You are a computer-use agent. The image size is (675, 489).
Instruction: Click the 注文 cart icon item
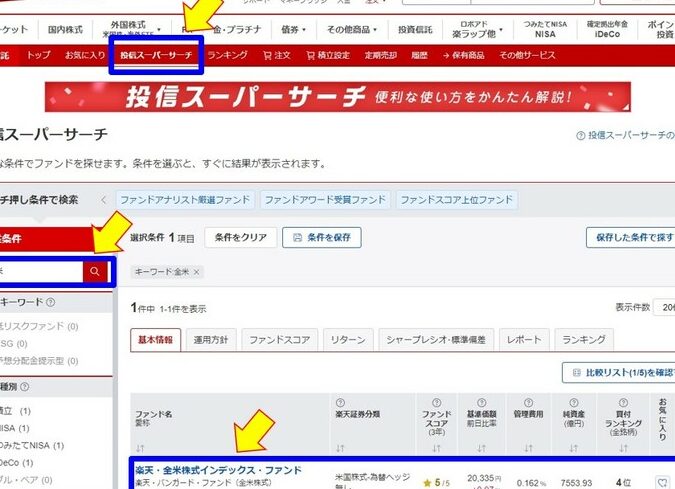point(276,56)
